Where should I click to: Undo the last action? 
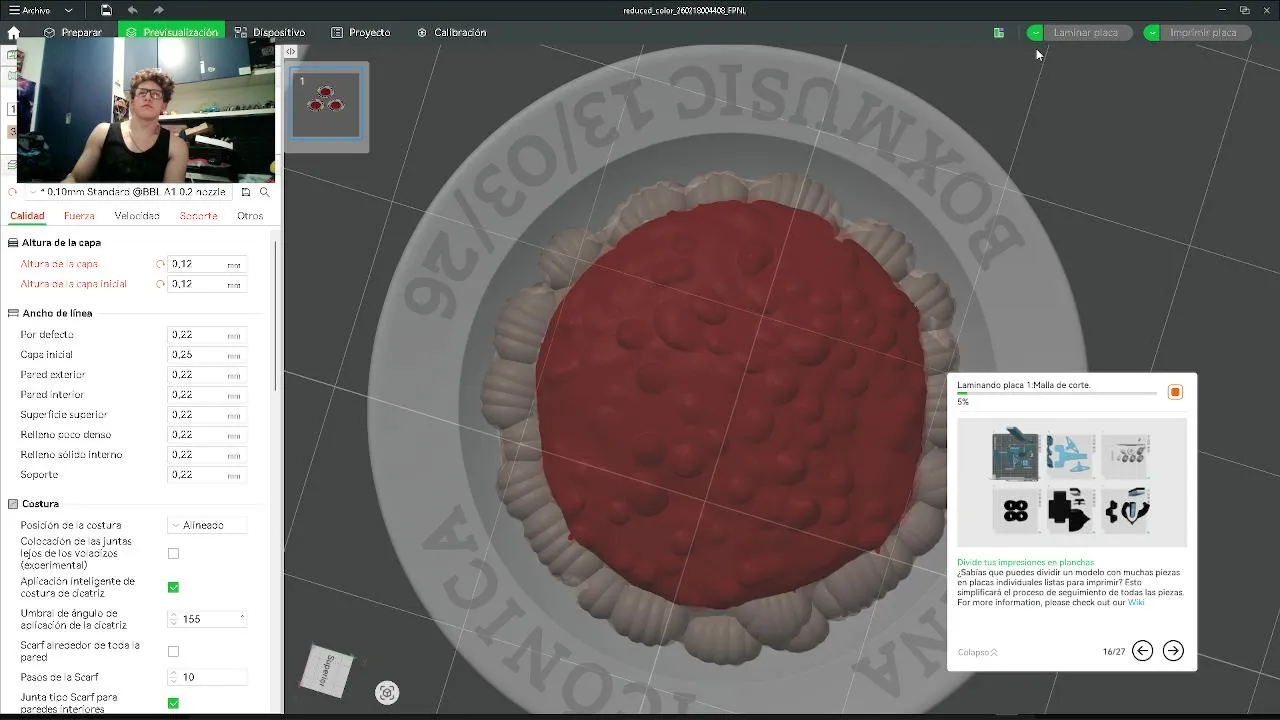pyautogui.click(x=133, y=10)
